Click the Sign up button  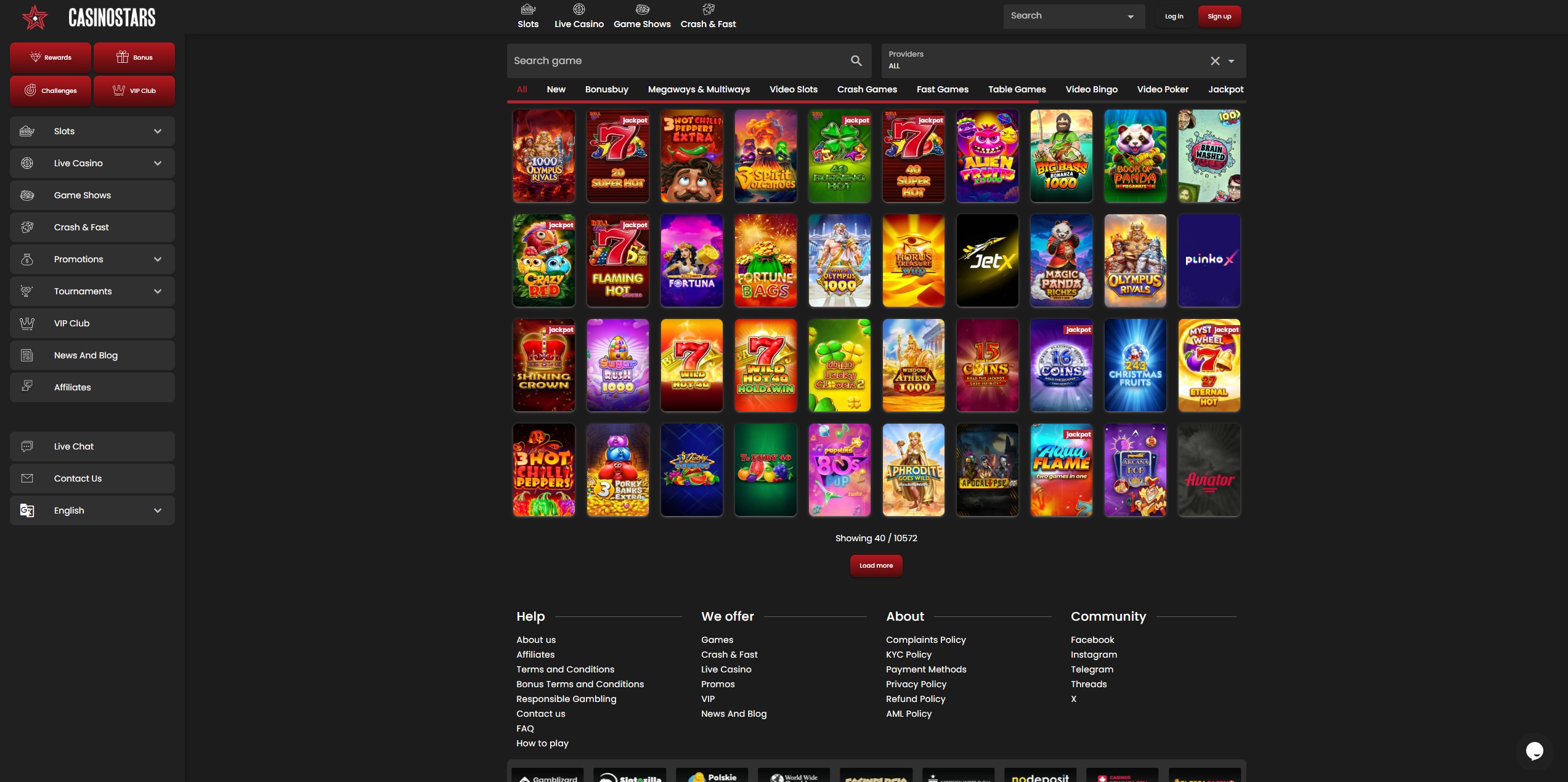click(x=1219, y=16)
